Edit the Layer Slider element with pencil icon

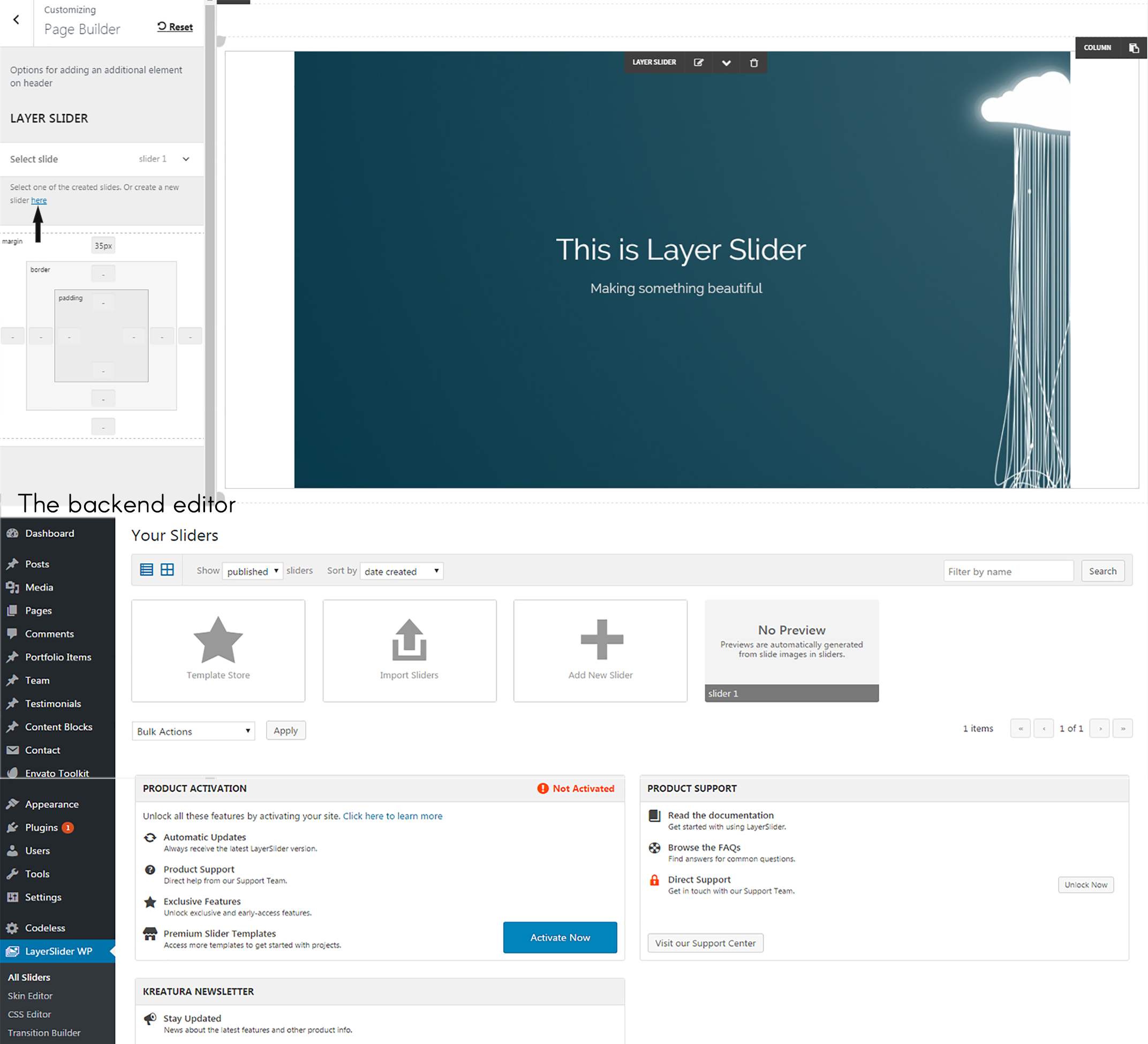click(x=699, y=63)
